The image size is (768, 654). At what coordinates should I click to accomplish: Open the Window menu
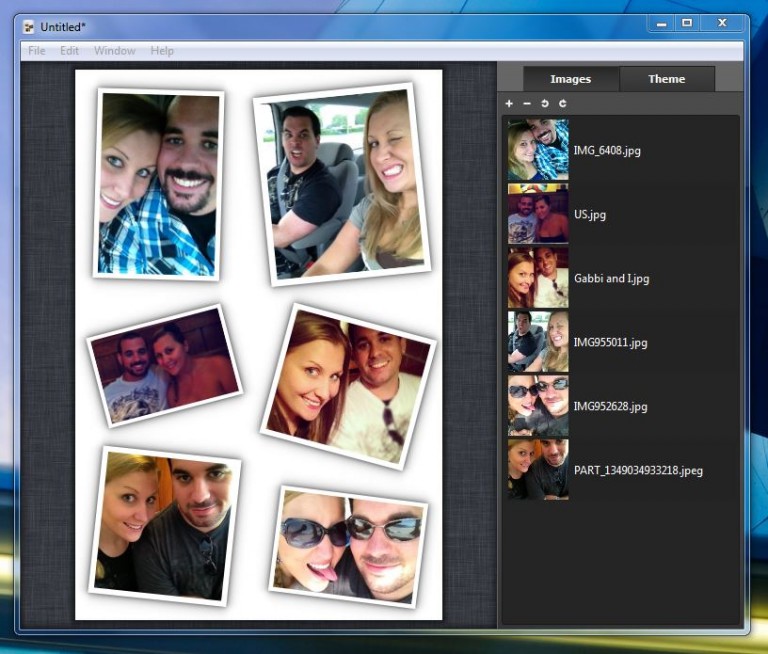(x=115, y=51)
